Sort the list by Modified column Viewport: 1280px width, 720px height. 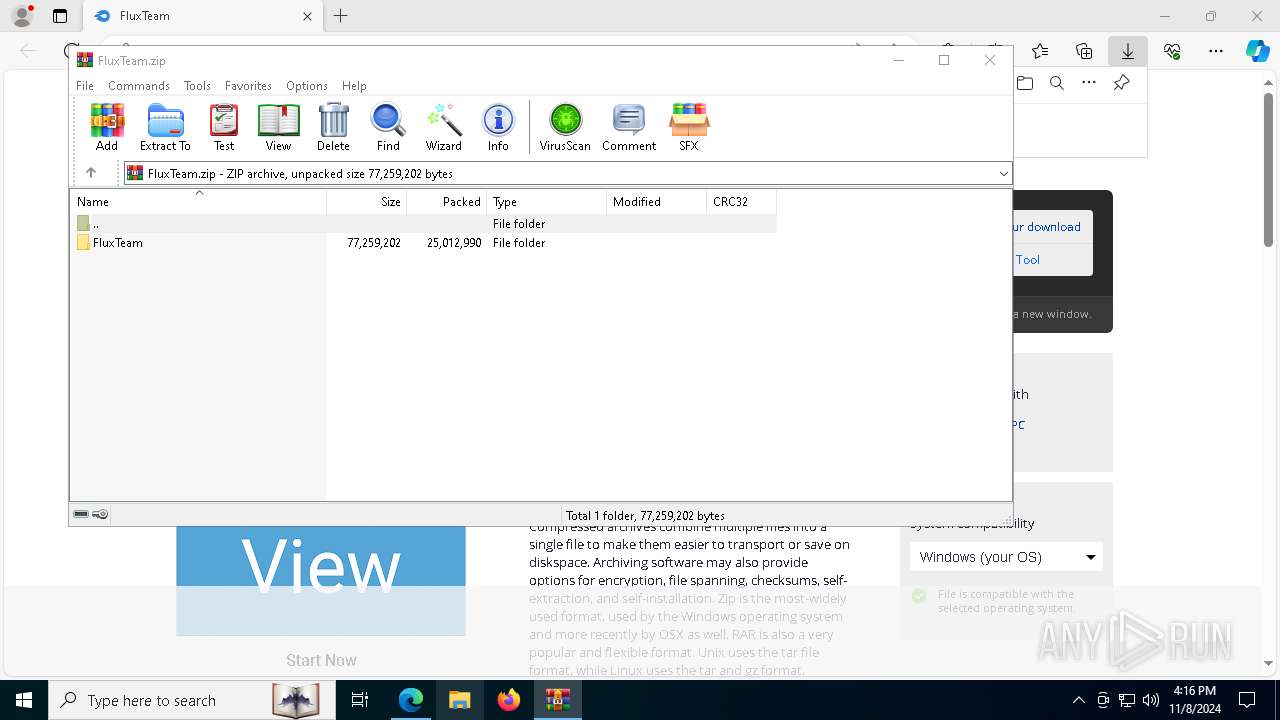click(657, 201)
